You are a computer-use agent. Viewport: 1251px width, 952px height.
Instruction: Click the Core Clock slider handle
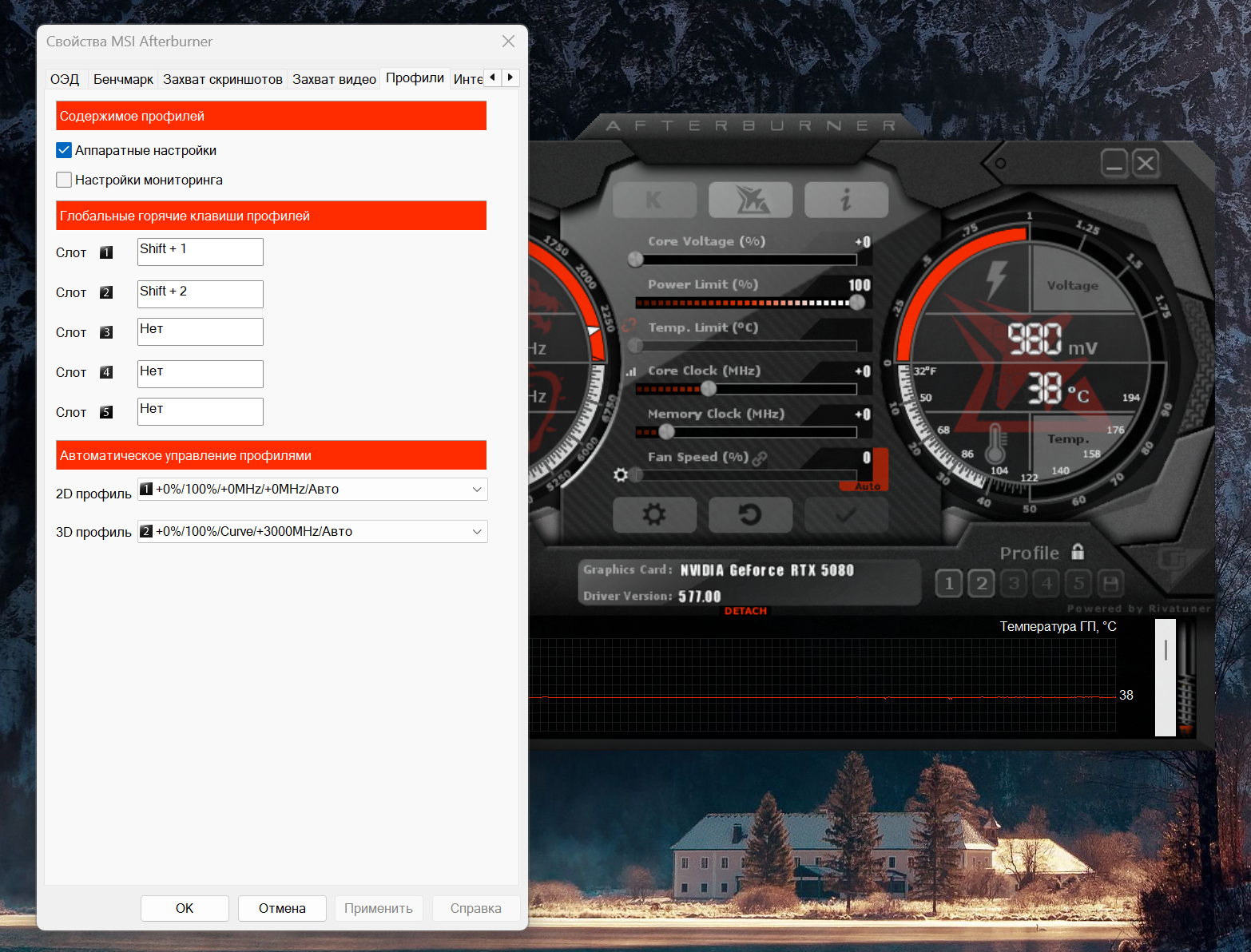708,389
